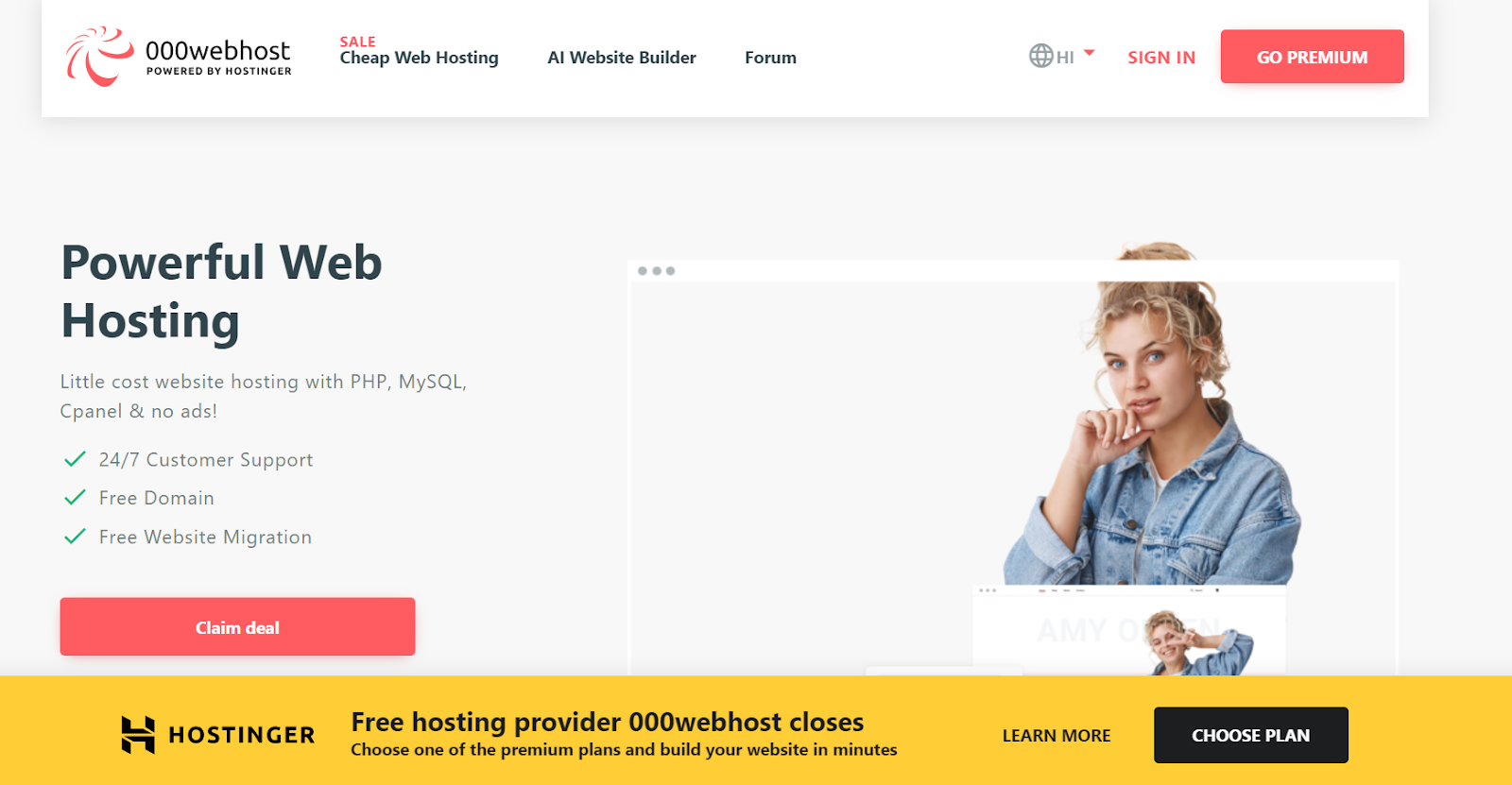The height and width of the screenshot is (785, 1512).
Task: Click the 000webhost wordmark text
Action: [217, 50]
